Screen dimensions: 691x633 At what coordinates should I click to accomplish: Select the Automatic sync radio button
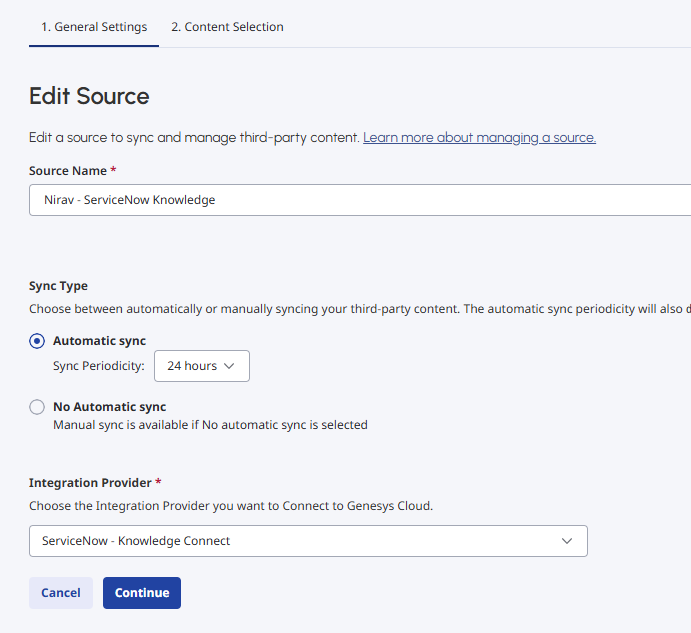click(x=37, y=341)
